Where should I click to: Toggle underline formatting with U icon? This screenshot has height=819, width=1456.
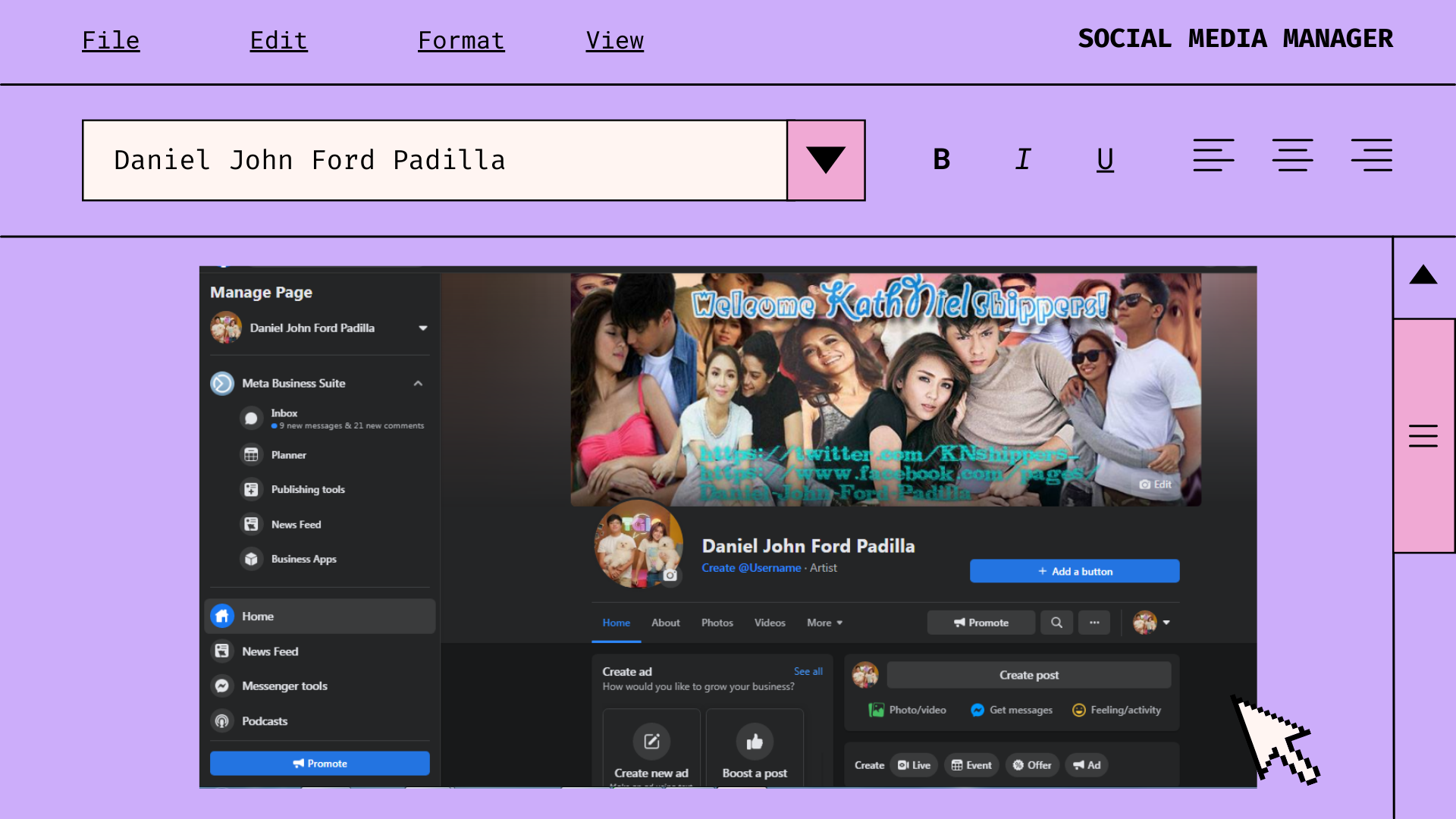tap(1105, 159)
